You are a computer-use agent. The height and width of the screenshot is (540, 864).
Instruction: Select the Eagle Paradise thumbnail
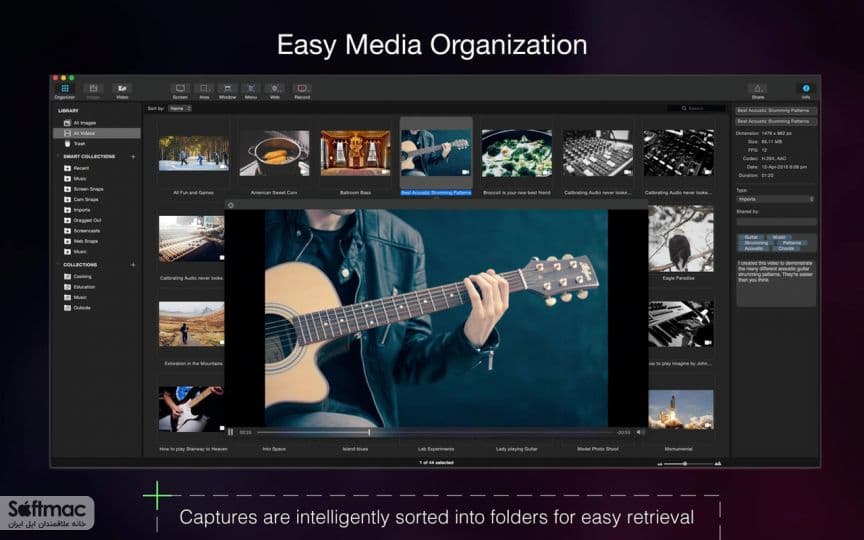click(681, 239)
